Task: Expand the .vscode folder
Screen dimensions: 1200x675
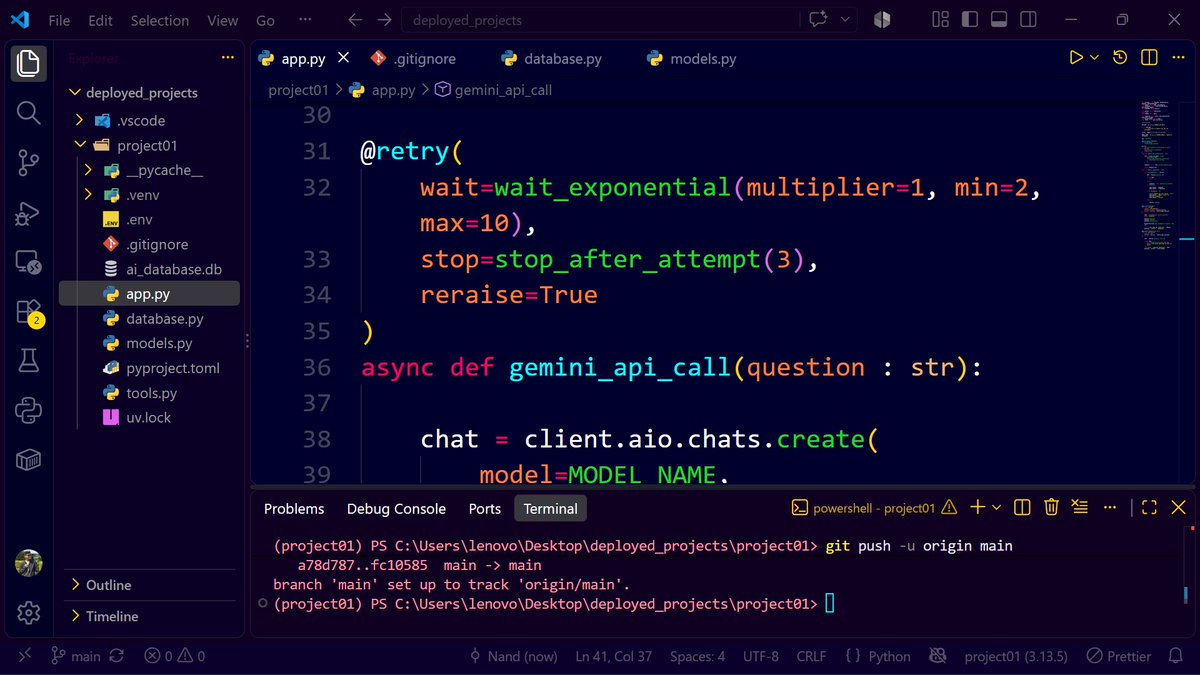Action: pyautogui.click(x=81, y=121)
